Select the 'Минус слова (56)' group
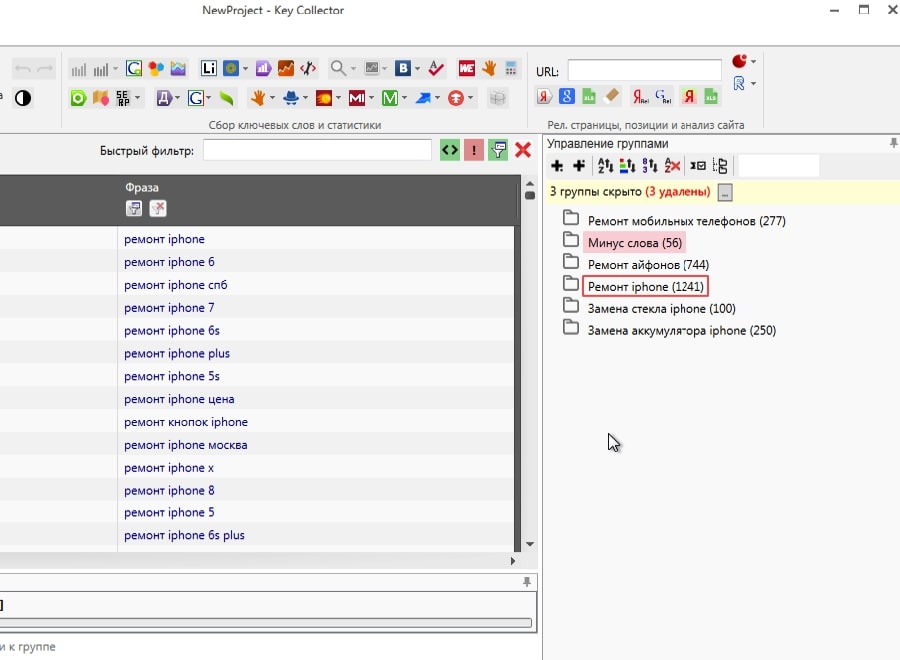The height and width of the screenshot is (660, 900). [635, 242]
